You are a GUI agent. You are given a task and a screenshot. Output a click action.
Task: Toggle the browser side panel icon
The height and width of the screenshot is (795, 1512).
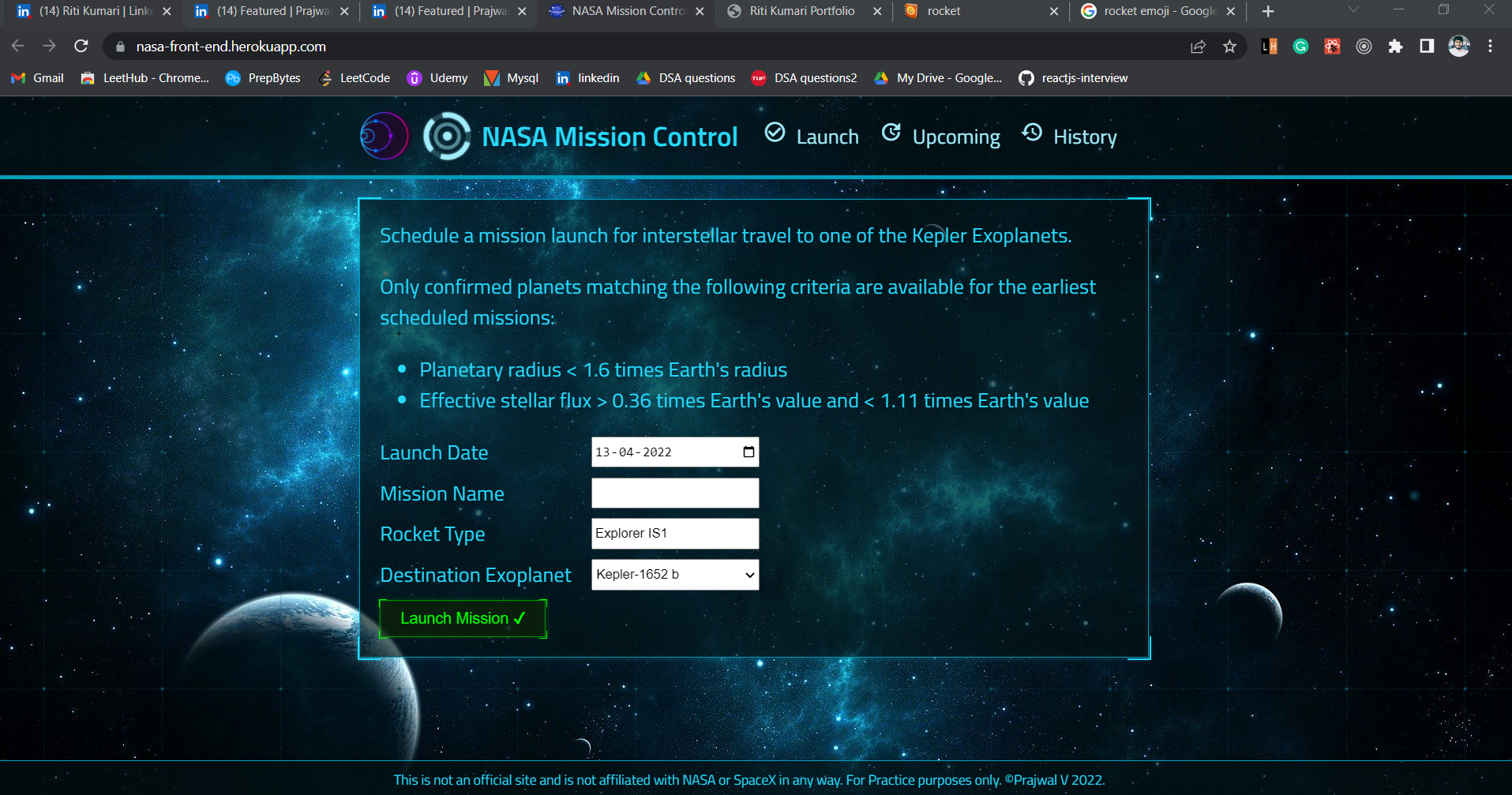tap(1427, 47)
